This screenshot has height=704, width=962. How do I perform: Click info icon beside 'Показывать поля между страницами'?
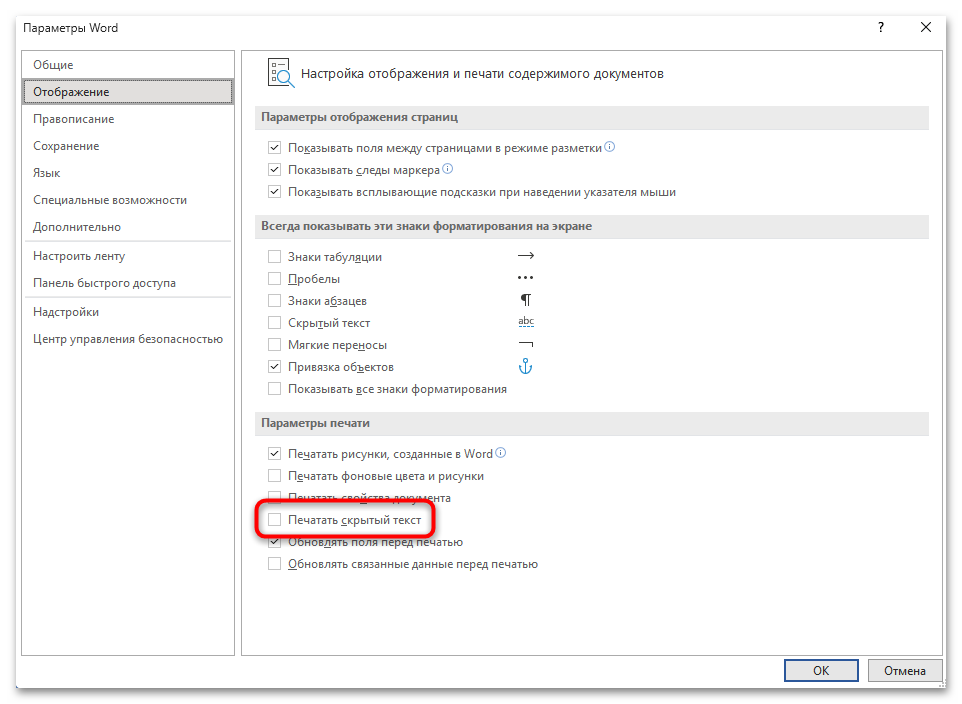[x=610, y=147]
